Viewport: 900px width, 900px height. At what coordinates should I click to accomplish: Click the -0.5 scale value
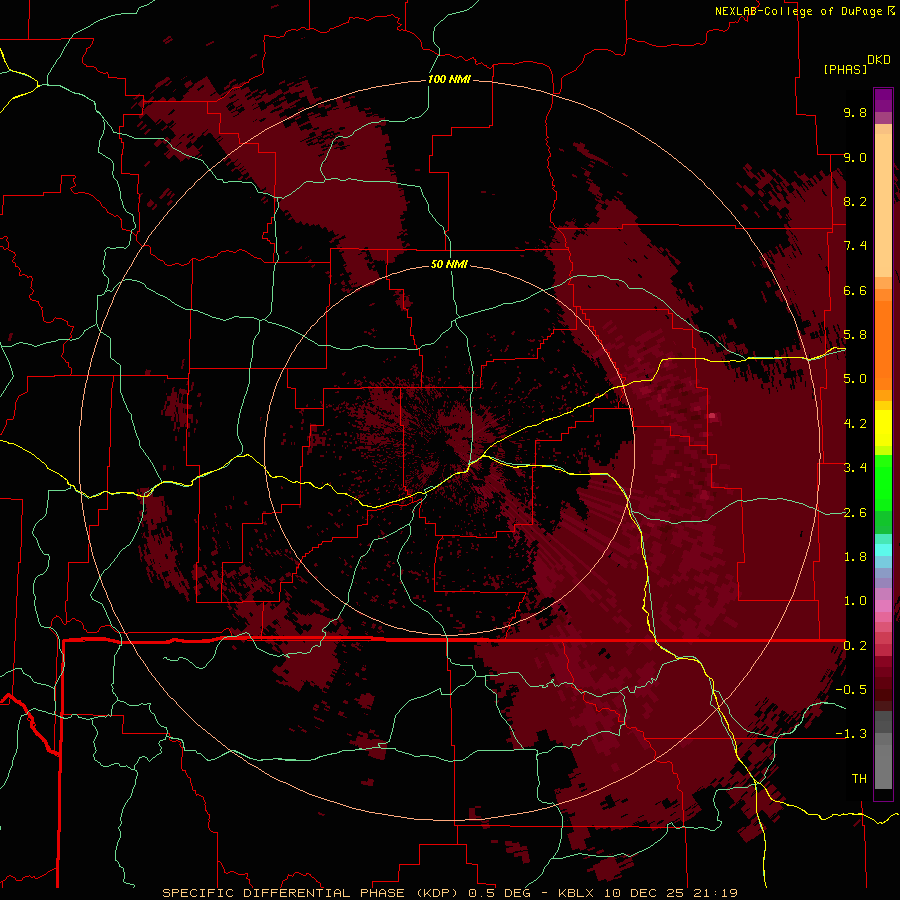point(851,690)
